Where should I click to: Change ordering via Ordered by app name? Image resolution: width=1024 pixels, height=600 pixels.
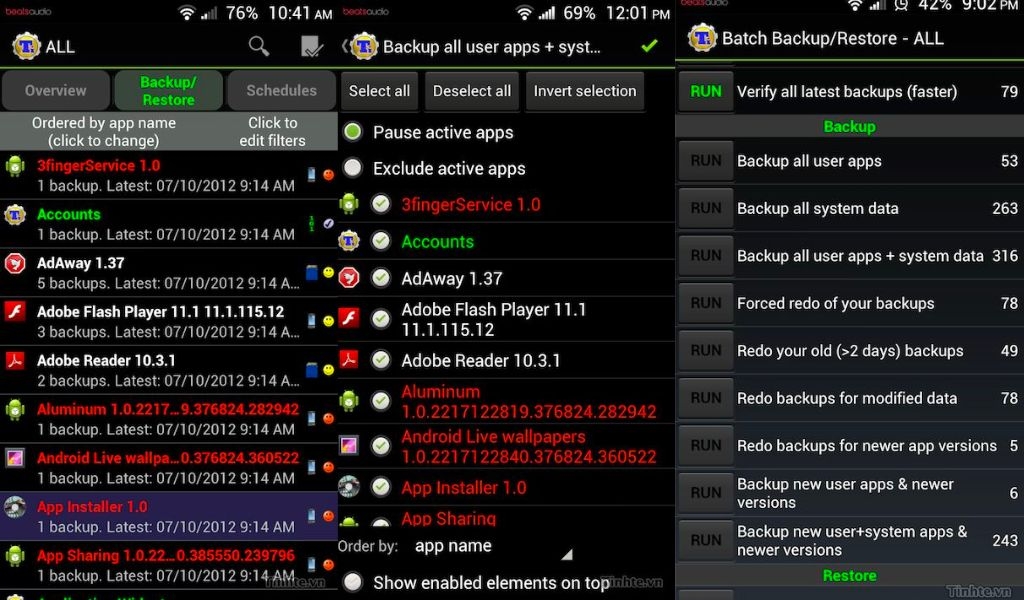tap(104, 131)
